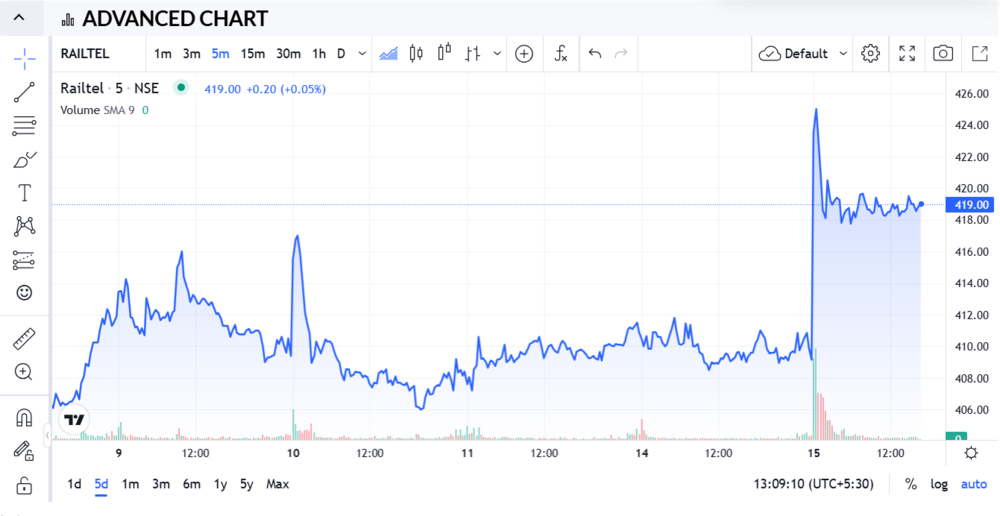Take a chart snapshot with camera icon
Screen dimensions: 1000x516
[x=942, y=54]
